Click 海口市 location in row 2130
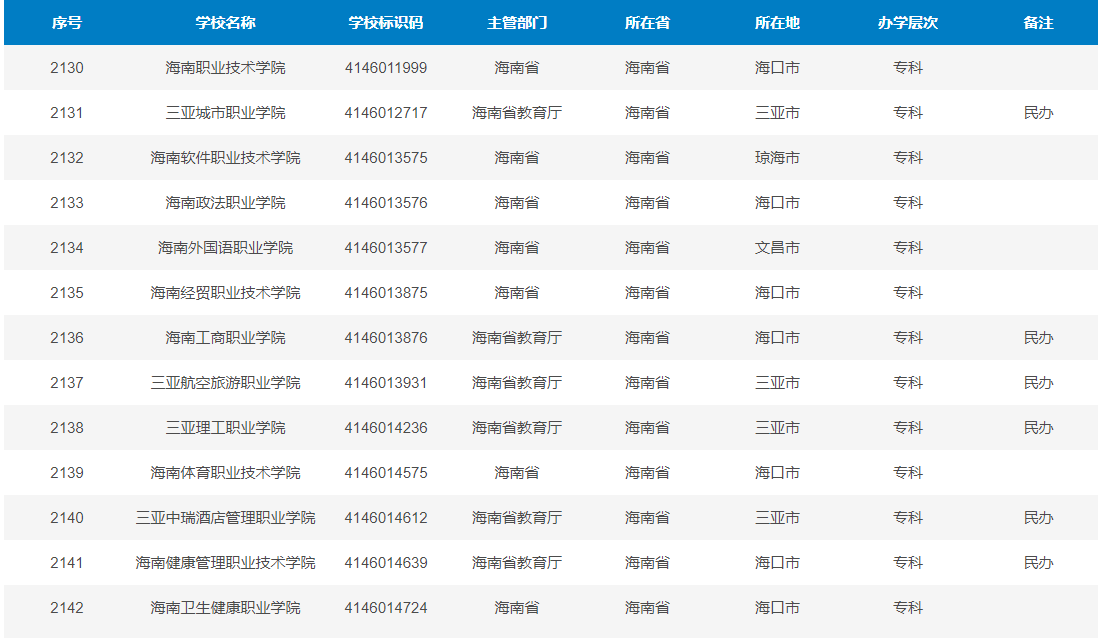 pyautogui.click(x=777, y=68)
